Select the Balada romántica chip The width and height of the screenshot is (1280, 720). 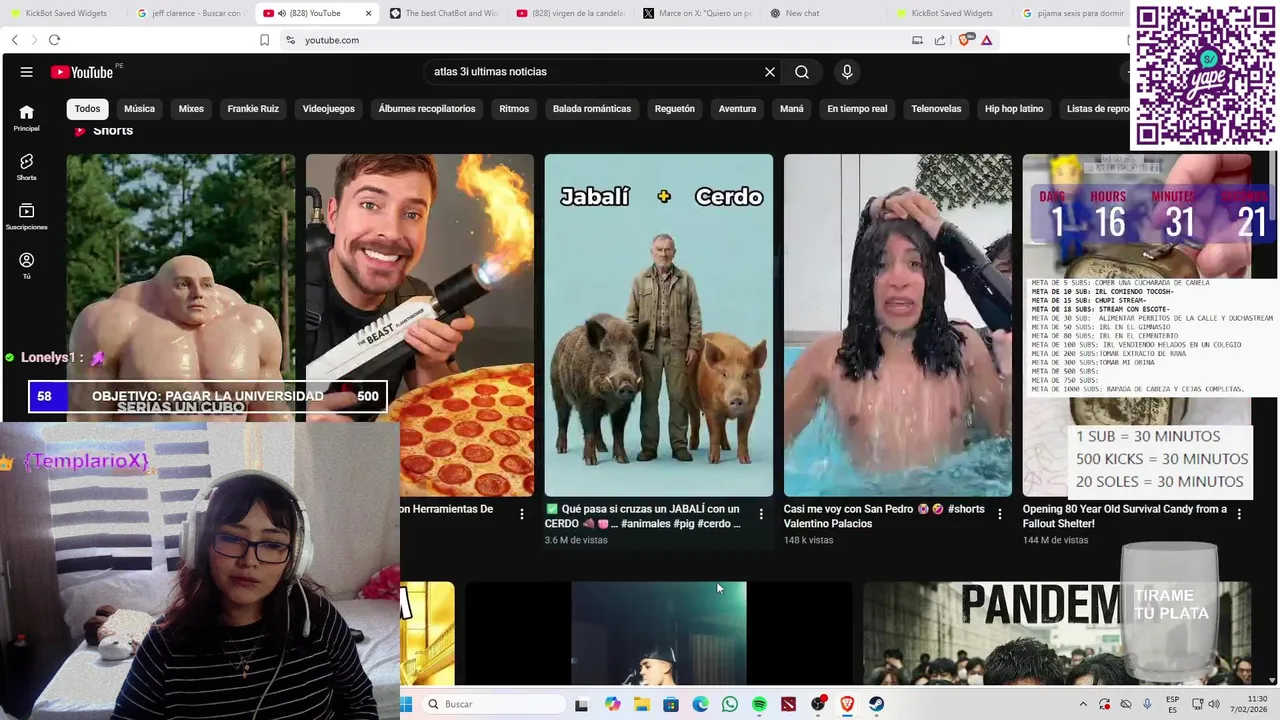pos(592,109)
